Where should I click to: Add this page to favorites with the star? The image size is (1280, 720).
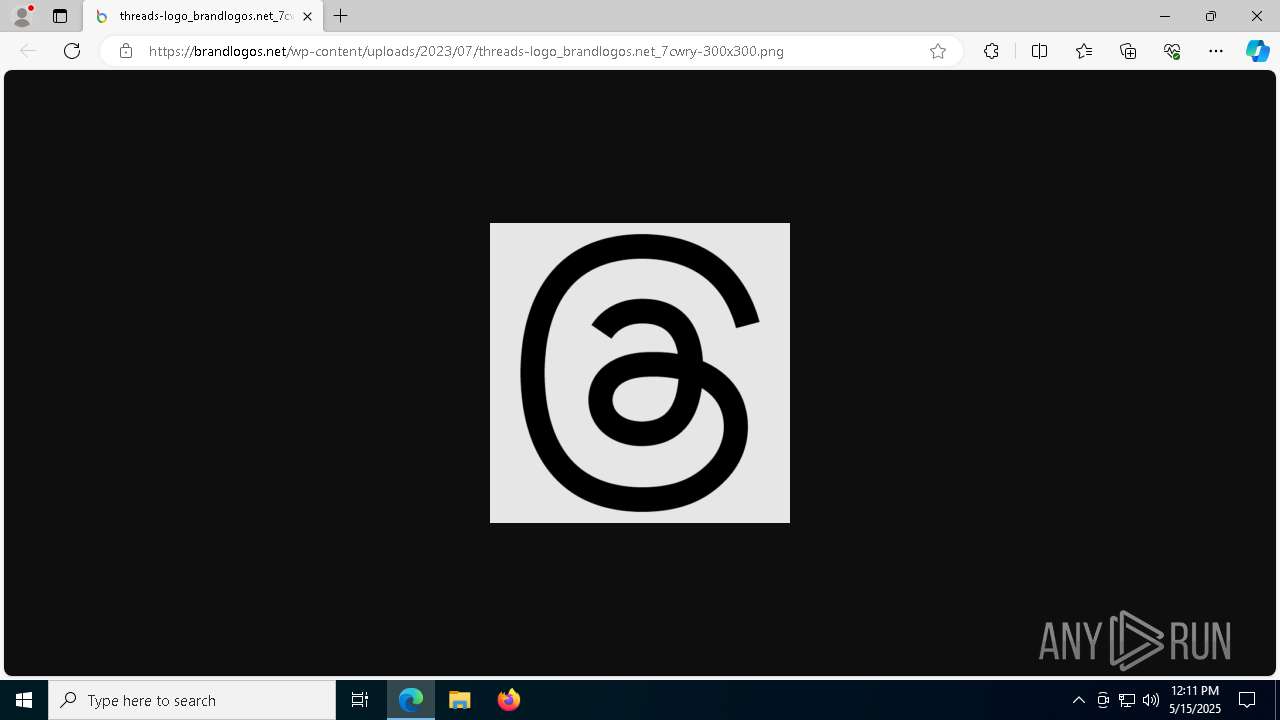[938, 51]
